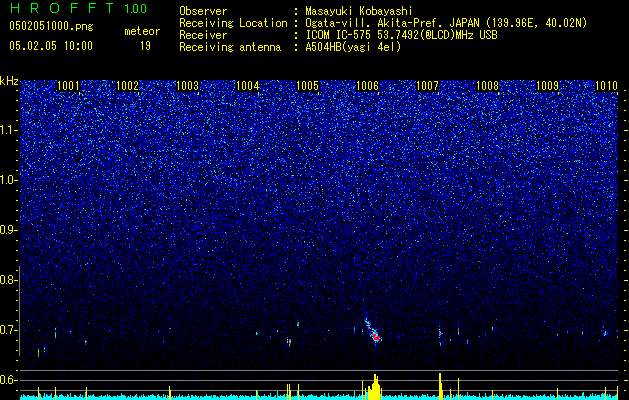
Task: Click the Receiving antenna label
Action: [x=230, y=47]
